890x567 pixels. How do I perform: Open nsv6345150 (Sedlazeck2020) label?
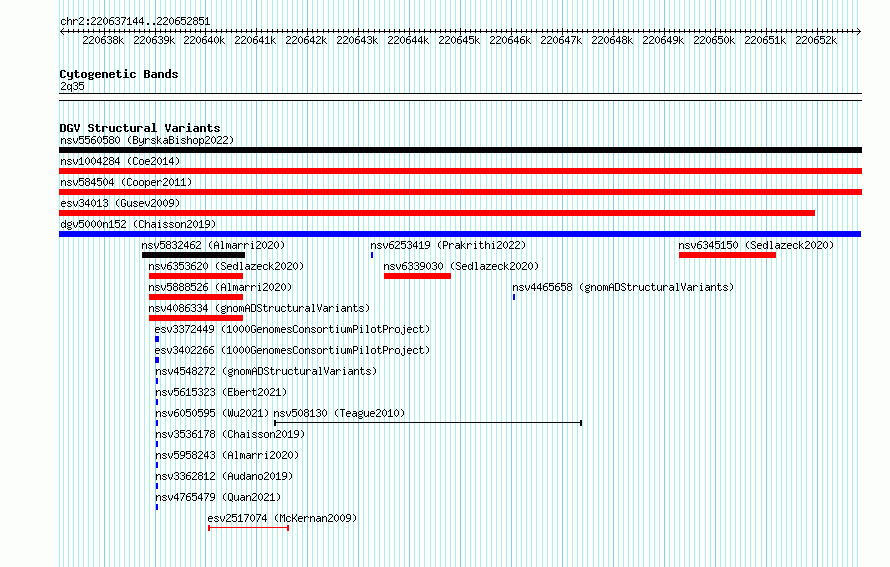(x=756, y=245)
